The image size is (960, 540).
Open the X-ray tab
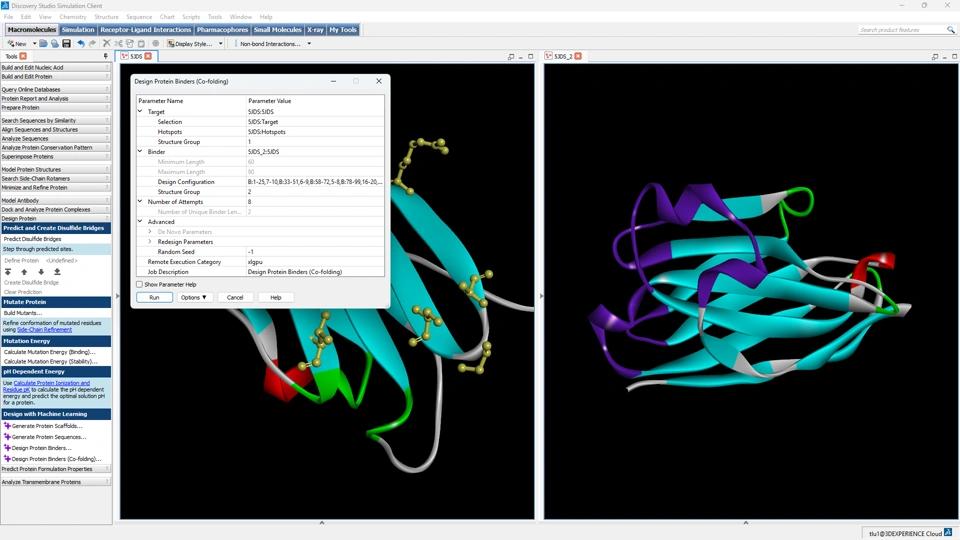click(x=315, y=29)
